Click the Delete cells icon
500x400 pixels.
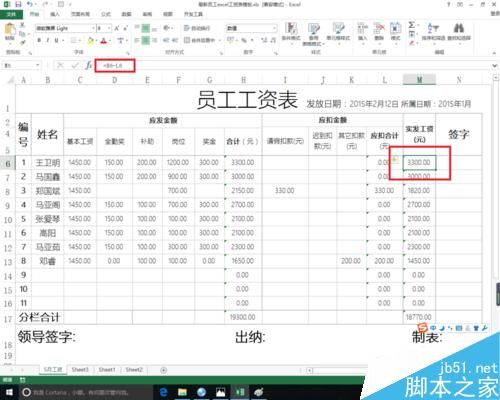[379, 29]
